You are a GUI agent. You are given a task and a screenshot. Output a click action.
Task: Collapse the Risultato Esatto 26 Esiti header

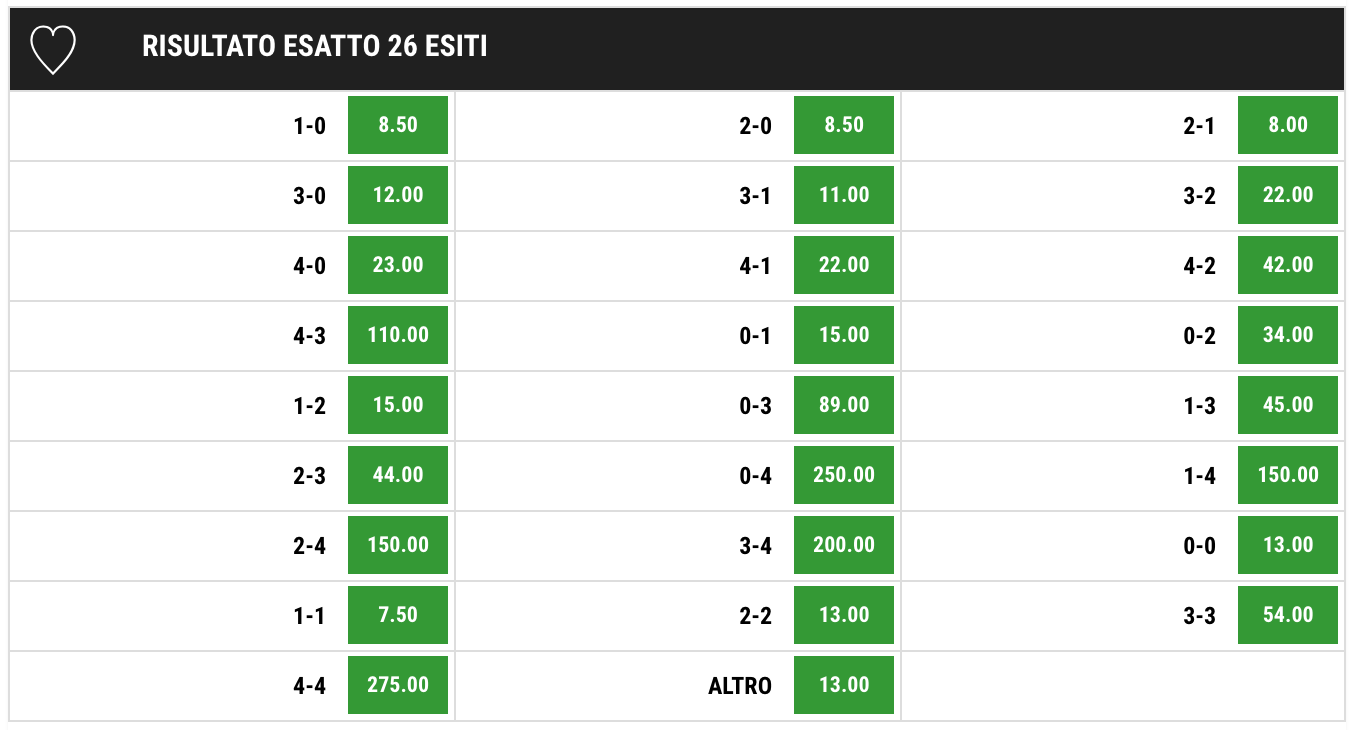click(x=677, y=49)
